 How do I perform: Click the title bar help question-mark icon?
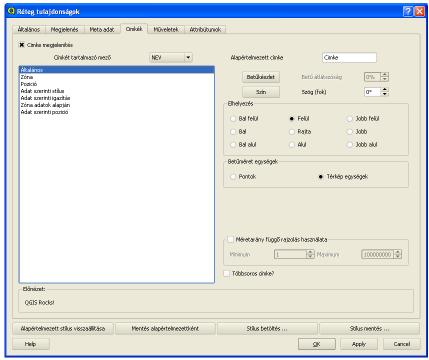408,12
